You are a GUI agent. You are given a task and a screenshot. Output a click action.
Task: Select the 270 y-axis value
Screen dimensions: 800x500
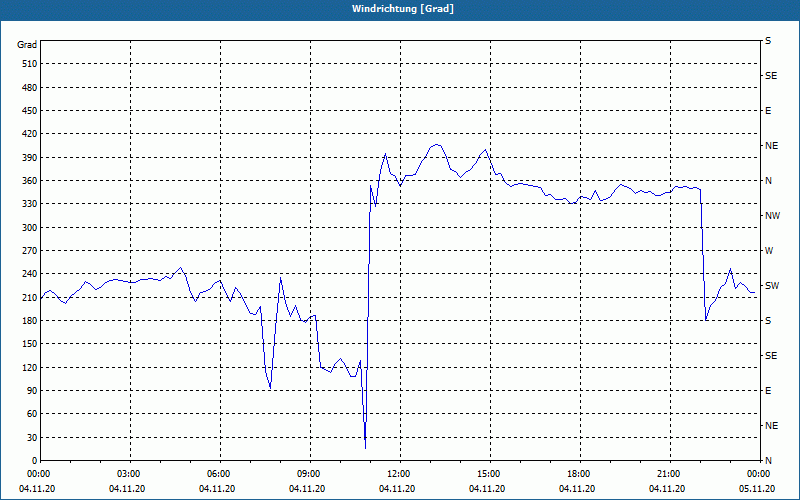30,251
